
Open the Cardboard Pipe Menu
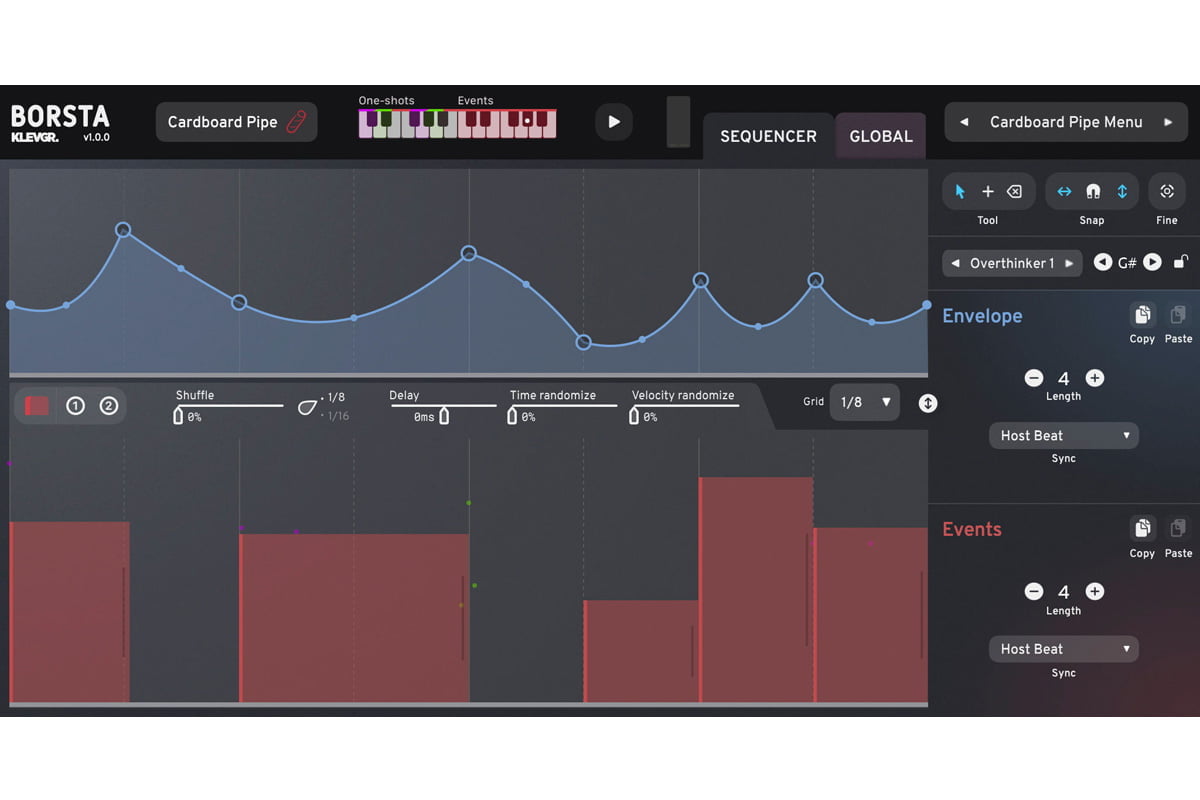[x=1066, y=122]
